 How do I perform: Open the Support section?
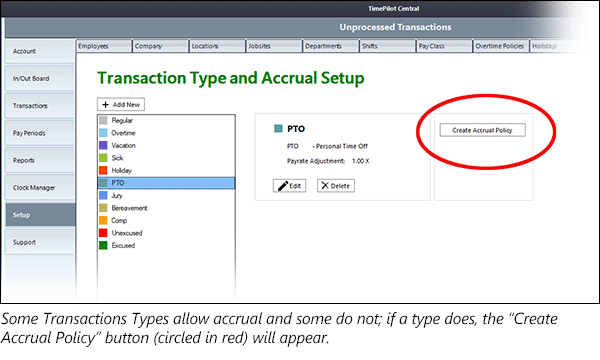40,242
